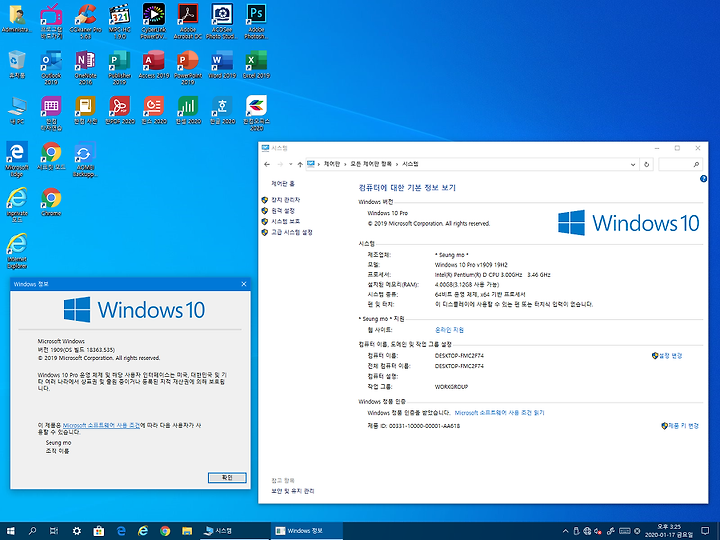Select 모든 제어판 항목 in the breadcrumb
The image size is (720, 540).
pyautogui.click(x=371, y=164)
